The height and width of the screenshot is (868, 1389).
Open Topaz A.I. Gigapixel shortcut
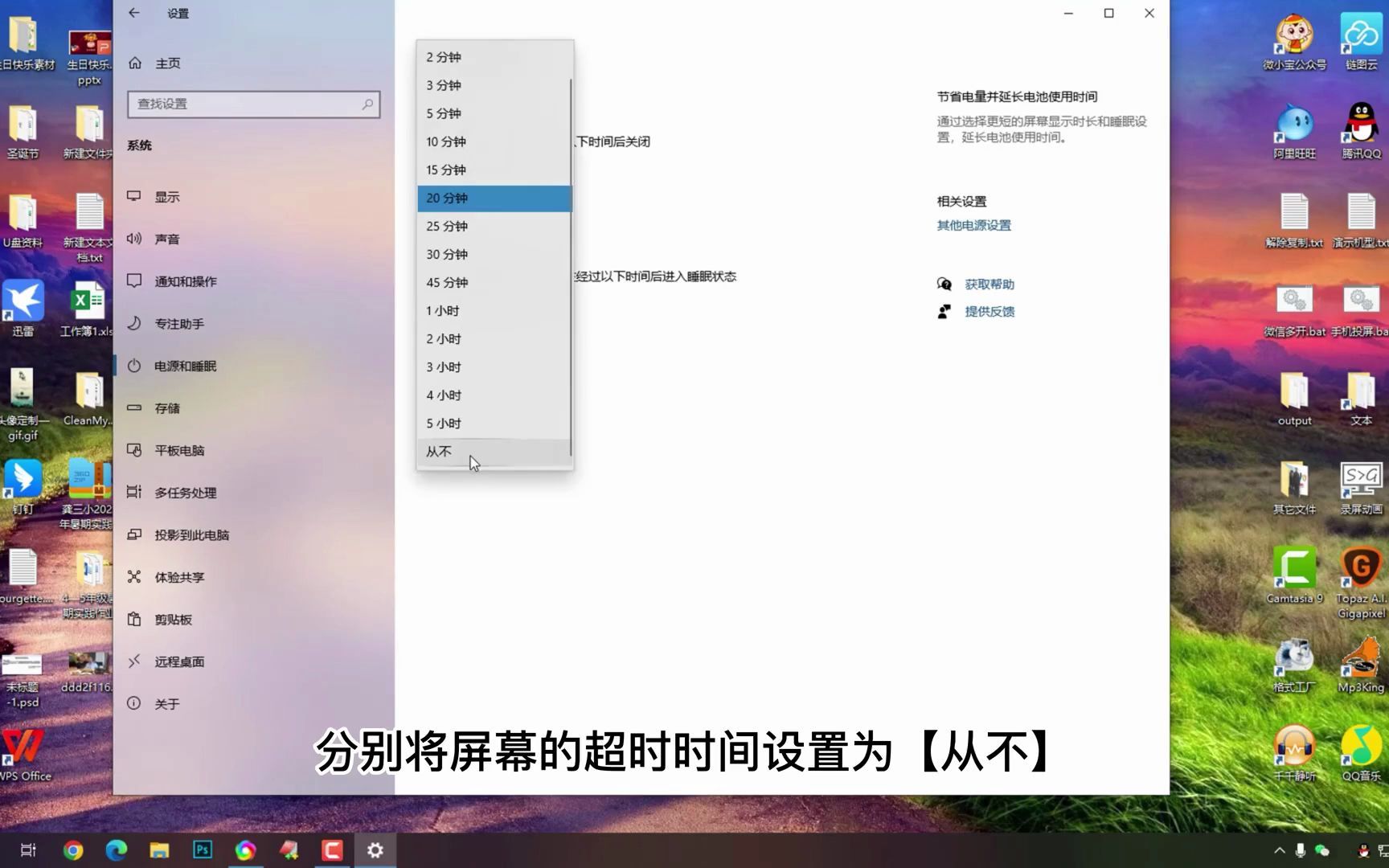coord(1361,583)
